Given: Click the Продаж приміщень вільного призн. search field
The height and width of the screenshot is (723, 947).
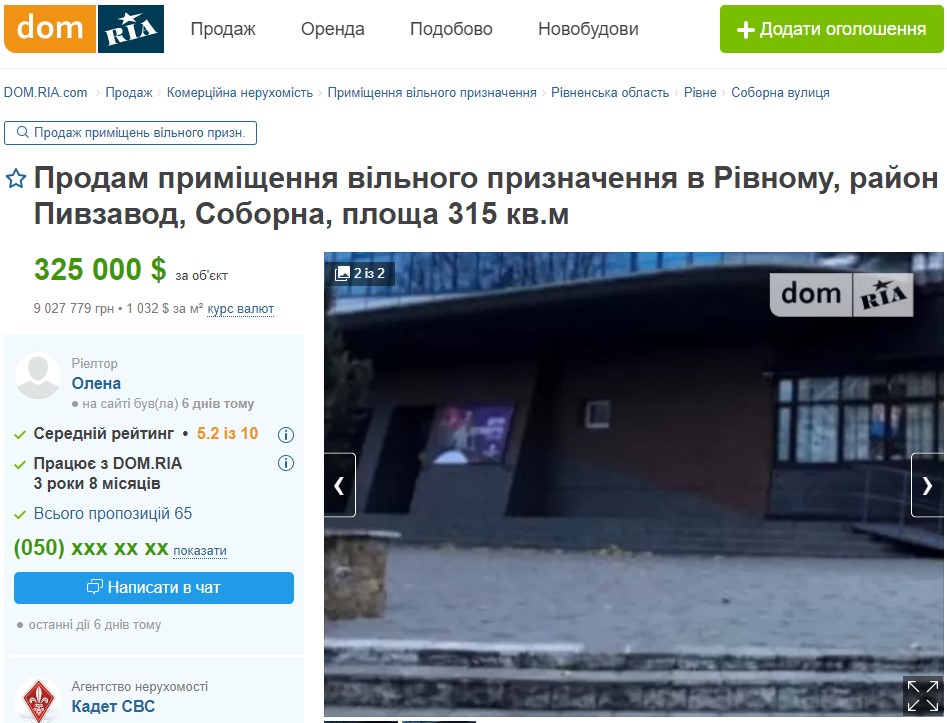Looking at the screenshot, I should (x=130, y=133).
